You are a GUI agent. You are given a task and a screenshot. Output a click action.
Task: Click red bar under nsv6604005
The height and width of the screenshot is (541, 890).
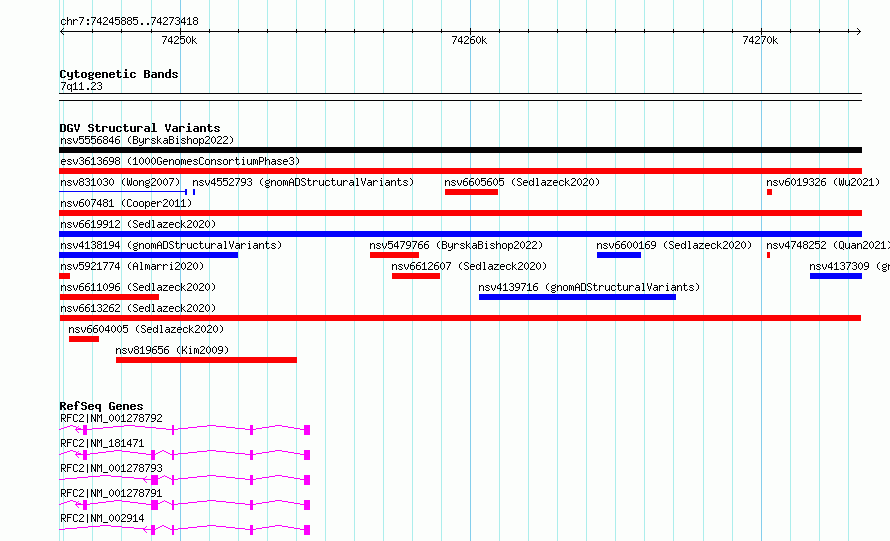84,339
